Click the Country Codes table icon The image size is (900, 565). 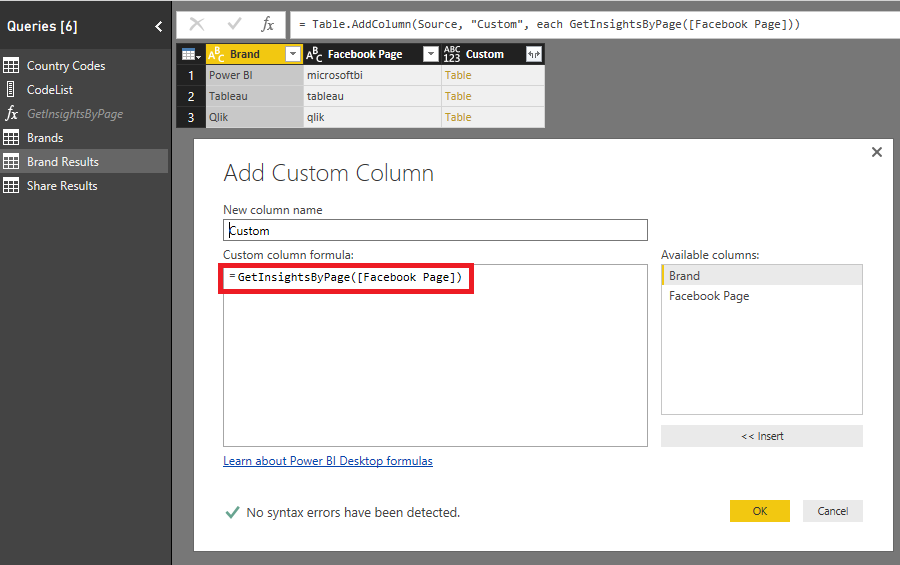tap(11, 65)
